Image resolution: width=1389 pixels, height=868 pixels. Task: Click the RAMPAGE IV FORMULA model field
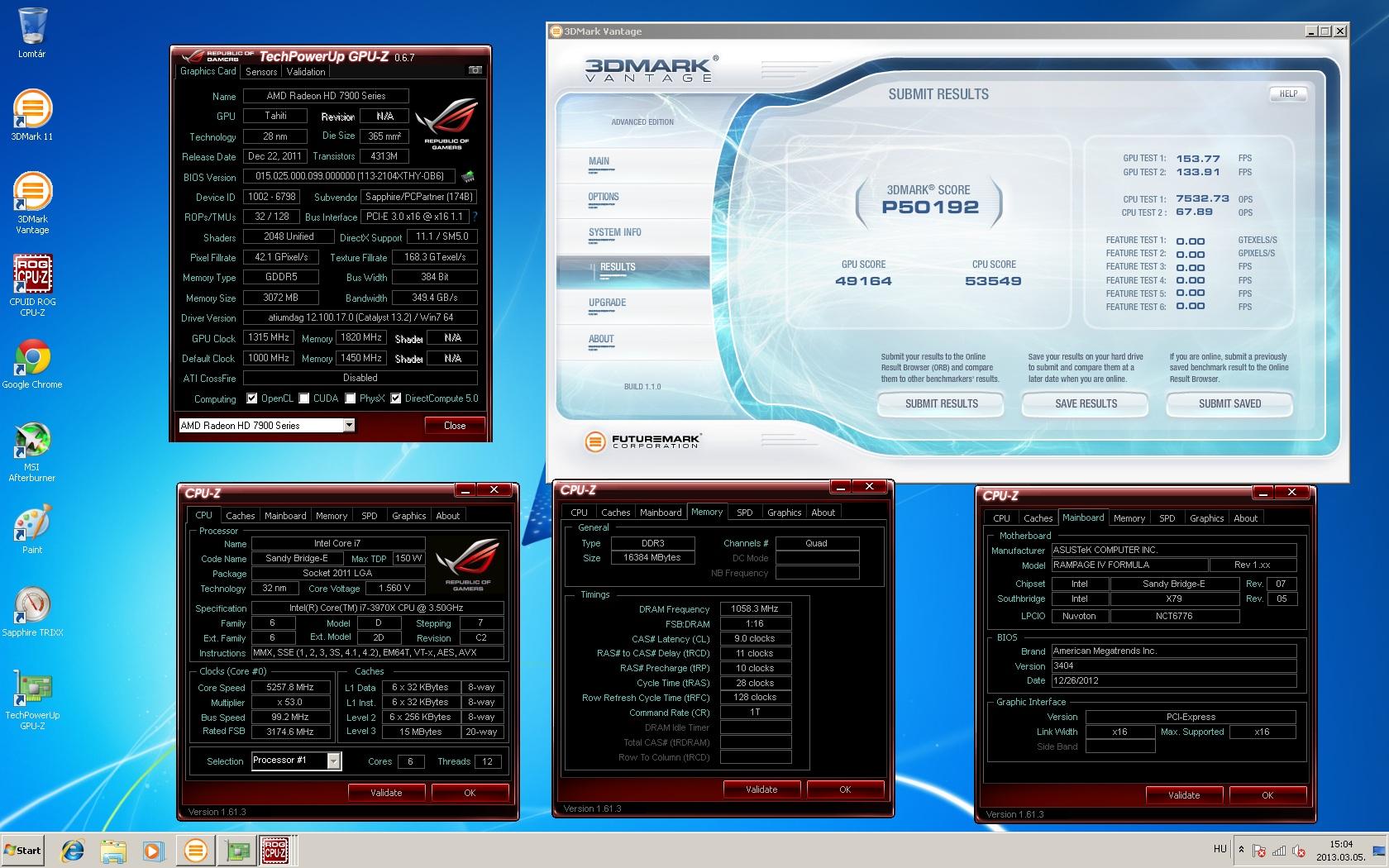pos(1129,565)
